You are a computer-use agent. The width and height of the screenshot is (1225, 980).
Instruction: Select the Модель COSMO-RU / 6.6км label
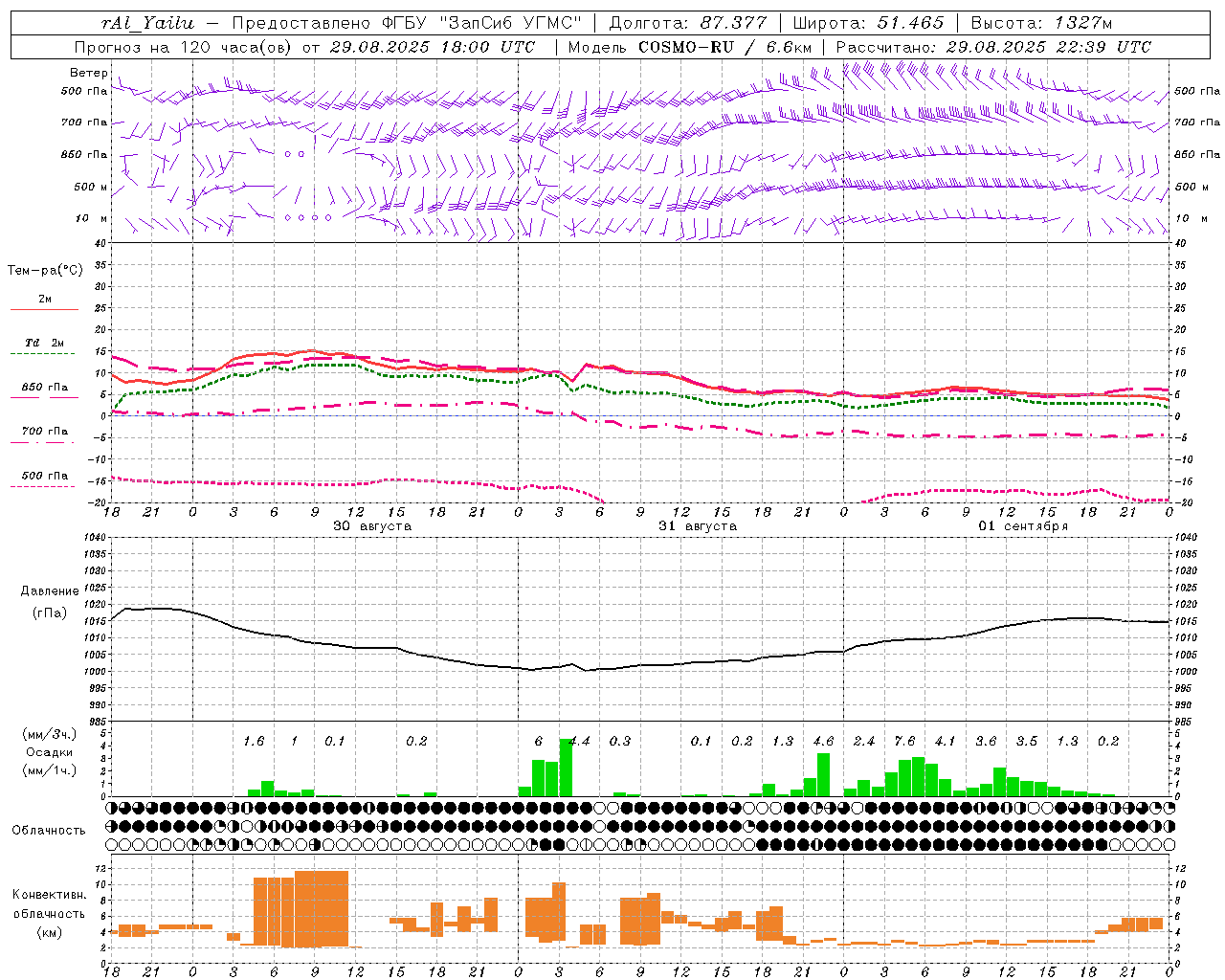coord(690,47)
